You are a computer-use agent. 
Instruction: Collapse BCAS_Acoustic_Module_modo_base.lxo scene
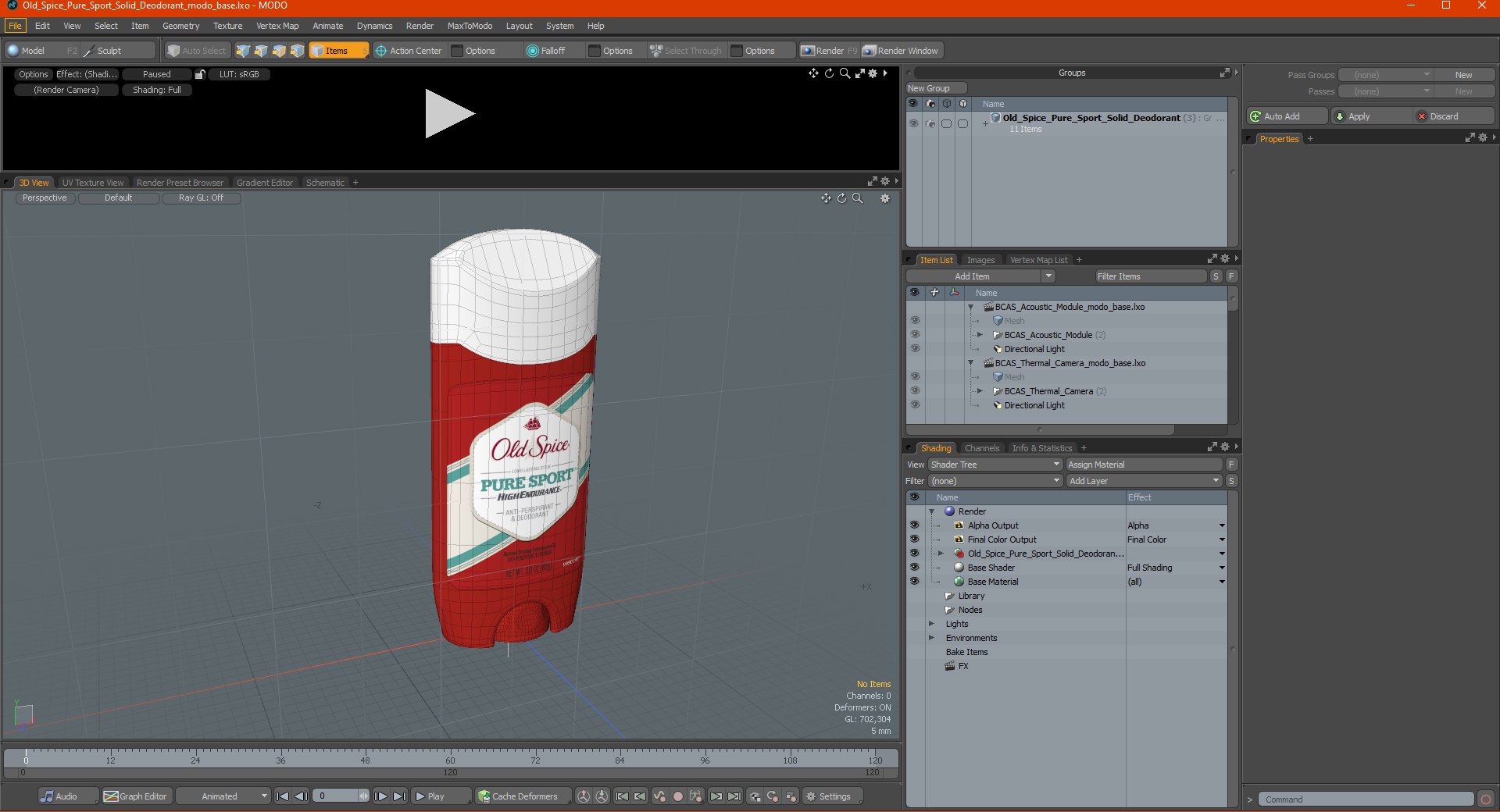pyautogui.click(x=971, y=307)
